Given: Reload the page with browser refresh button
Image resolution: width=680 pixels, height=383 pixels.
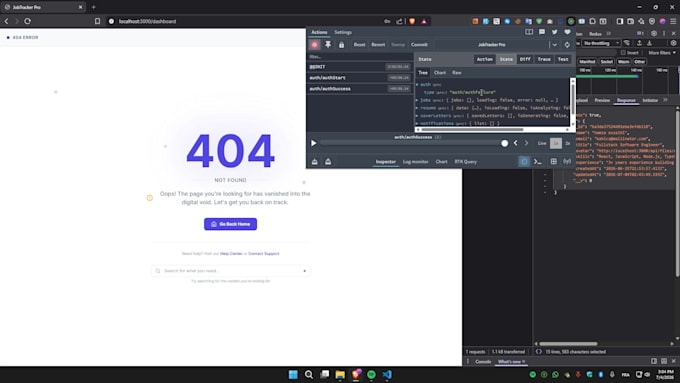Looking at the screenshot, I should click(x=28, y=21).
